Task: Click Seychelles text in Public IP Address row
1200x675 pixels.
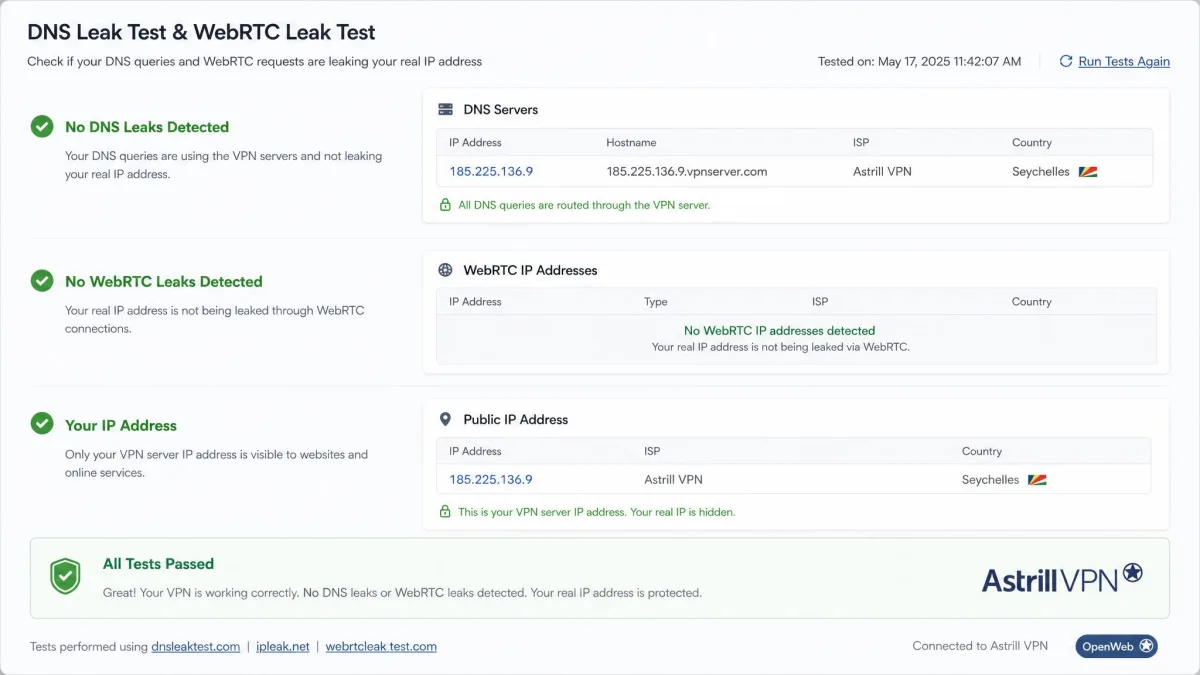Action: [x=991, y=480]
